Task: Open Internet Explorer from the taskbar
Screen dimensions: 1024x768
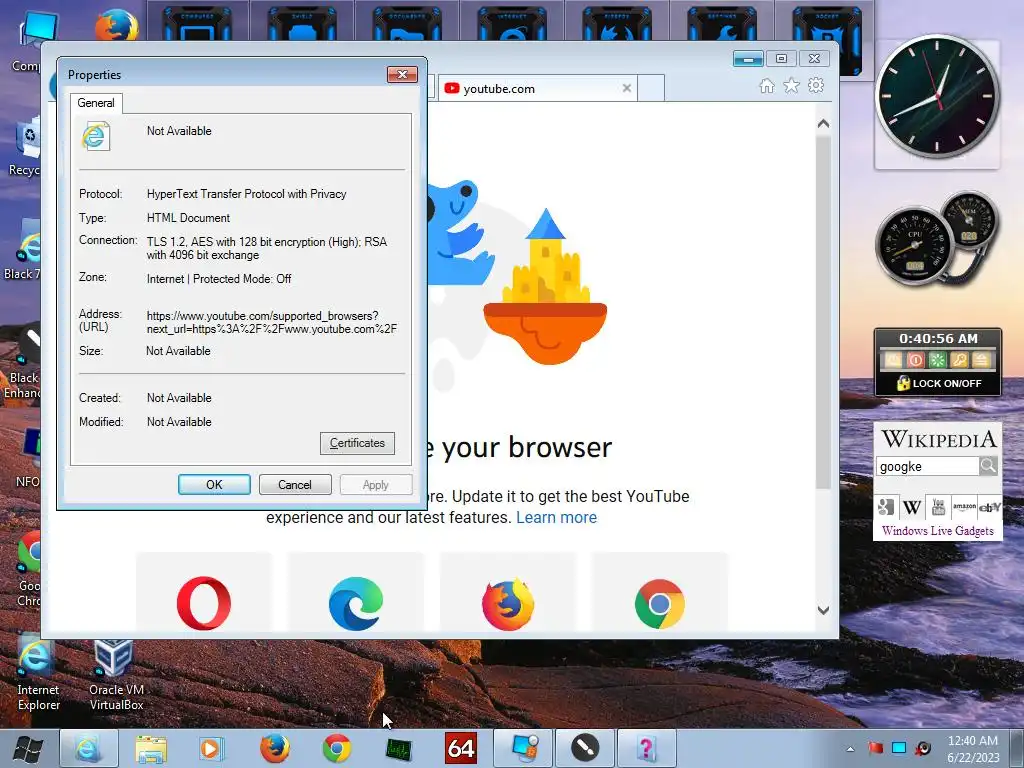Action: [89, 748]
